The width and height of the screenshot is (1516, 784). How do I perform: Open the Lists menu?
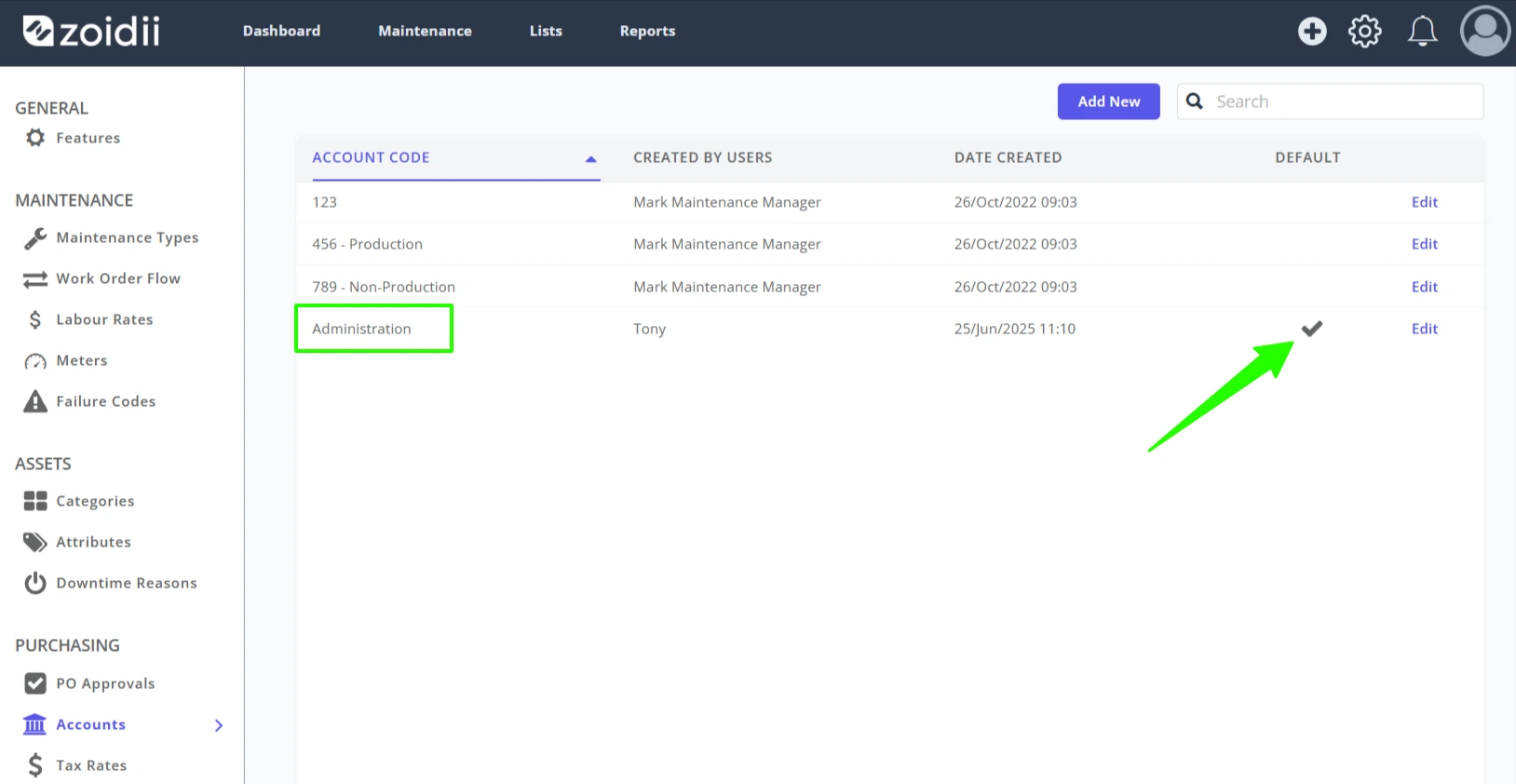coord(546,31)
